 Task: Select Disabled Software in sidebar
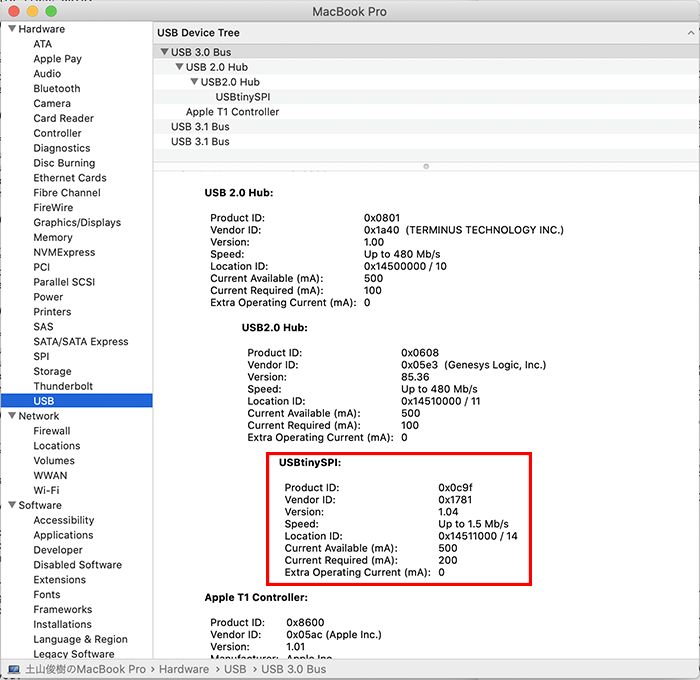pyautogui.click(x=78, y=565)
